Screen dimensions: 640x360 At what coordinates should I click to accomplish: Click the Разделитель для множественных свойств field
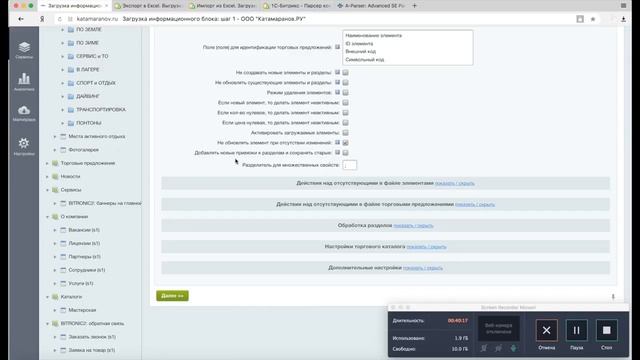pos(350,165)
